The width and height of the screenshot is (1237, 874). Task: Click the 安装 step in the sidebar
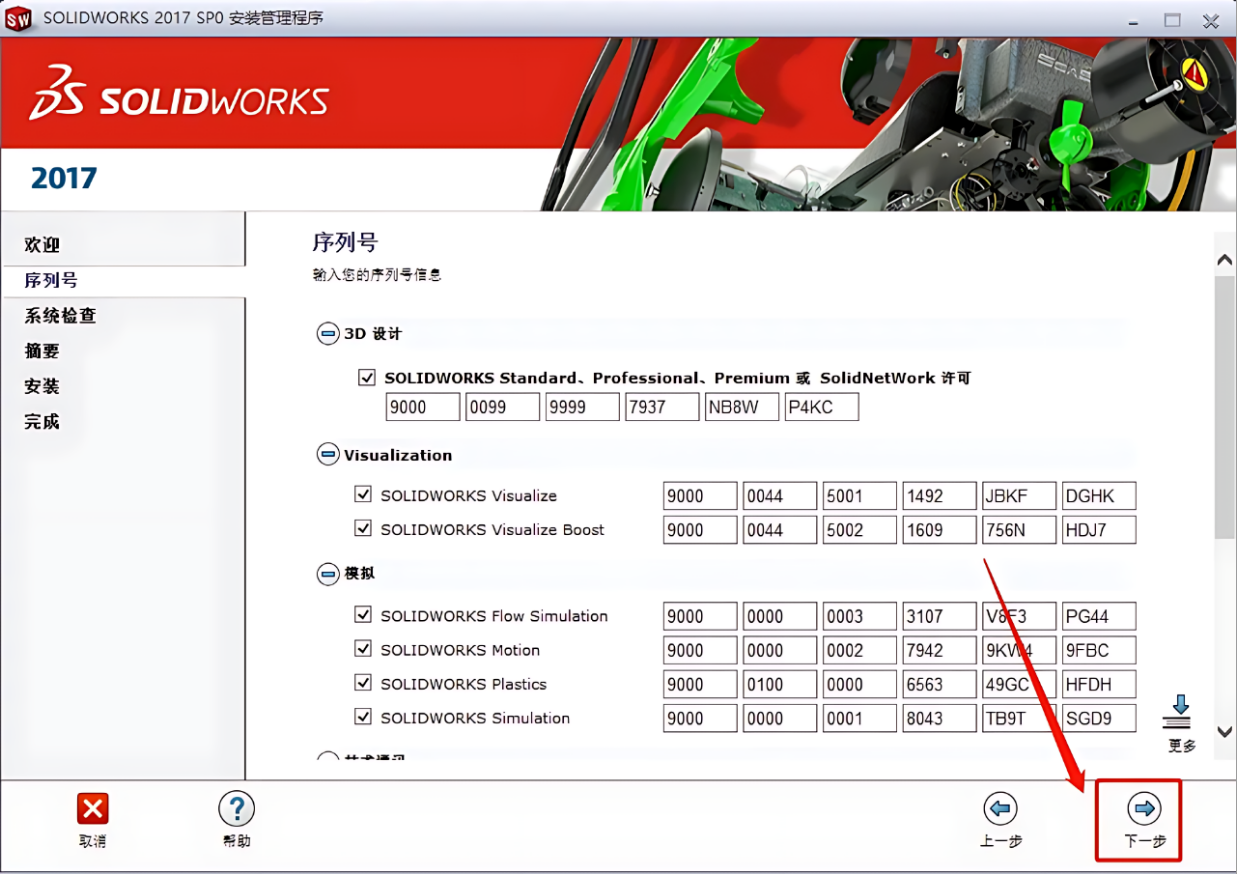coord(42,386)
